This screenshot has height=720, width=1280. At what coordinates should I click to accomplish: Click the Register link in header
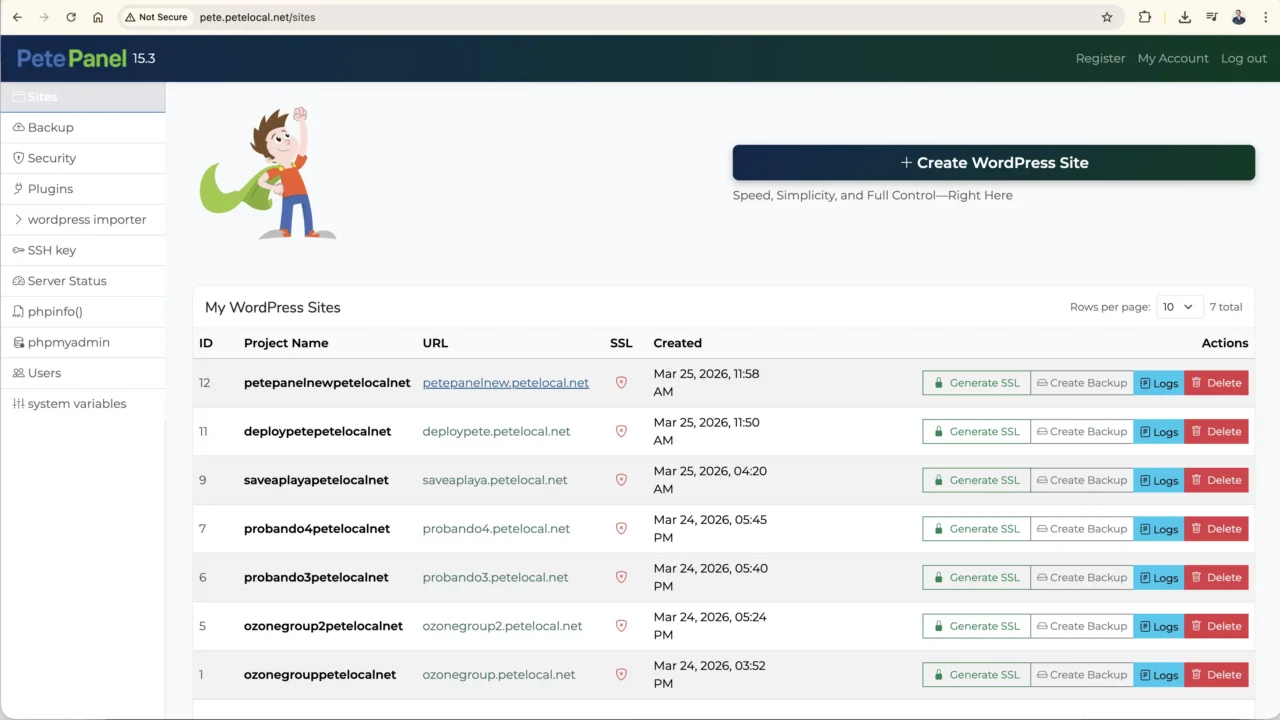[1100, 58]
